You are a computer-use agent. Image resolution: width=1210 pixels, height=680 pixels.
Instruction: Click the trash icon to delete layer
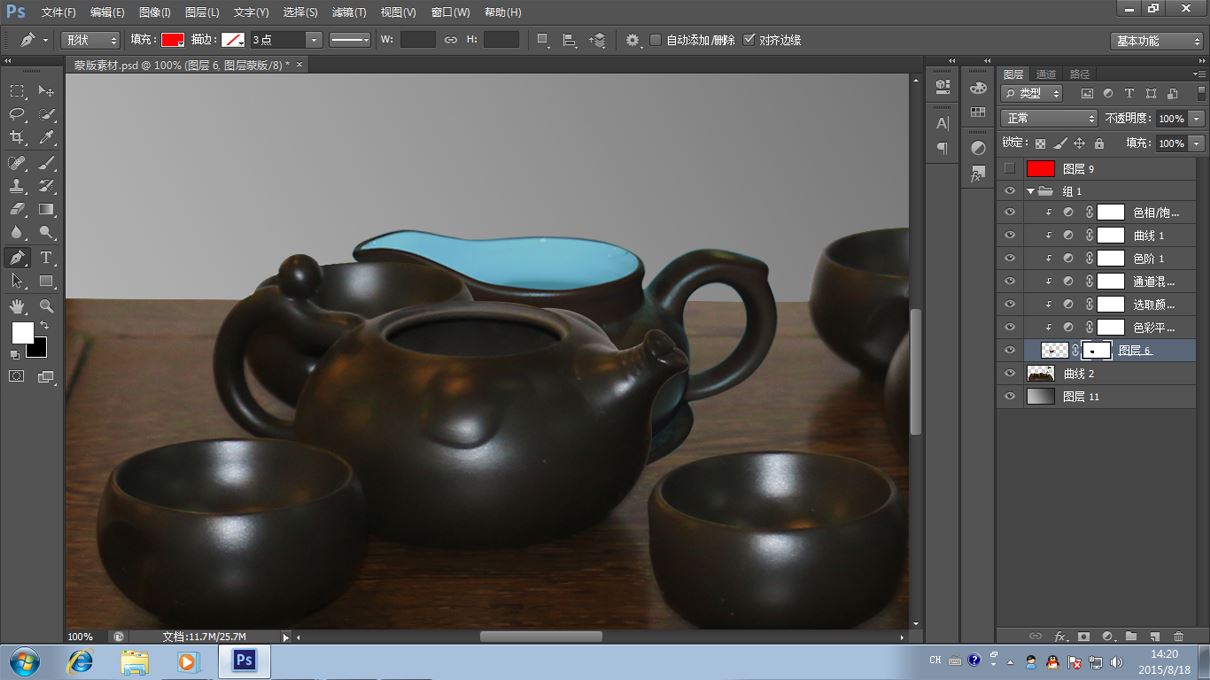click(1178, 636)
